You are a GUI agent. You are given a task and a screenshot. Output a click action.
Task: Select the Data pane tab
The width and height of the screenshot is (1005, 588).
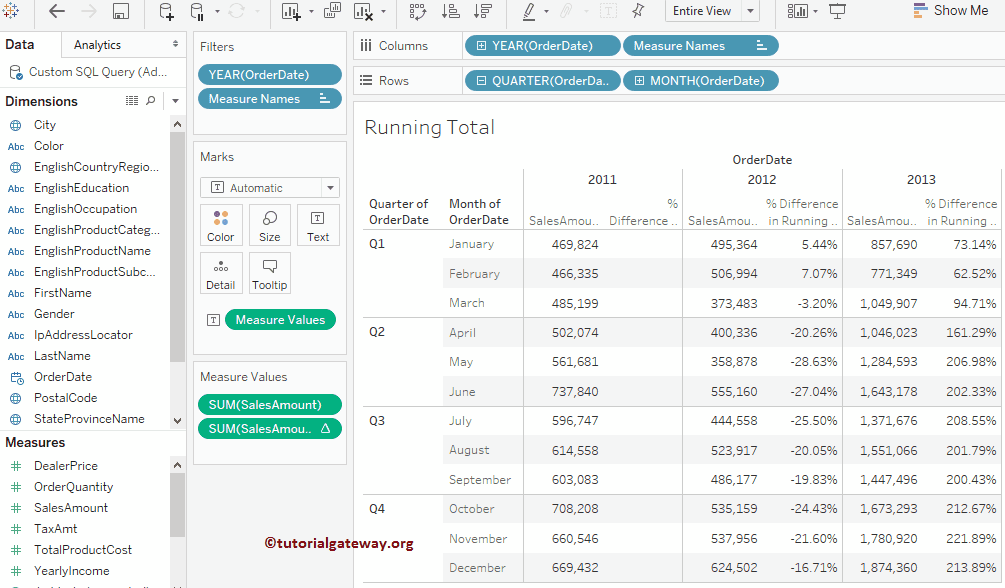pos(20,45)
